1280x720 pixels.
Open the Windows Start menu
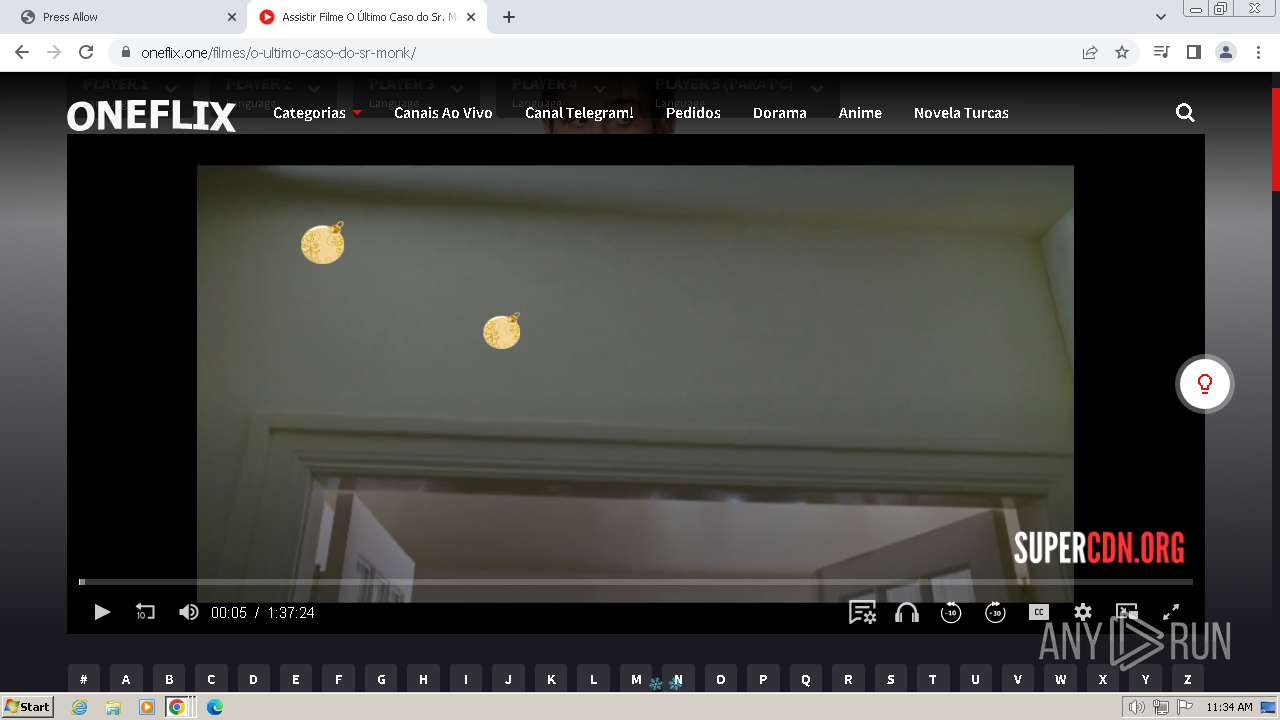[28, 707]
